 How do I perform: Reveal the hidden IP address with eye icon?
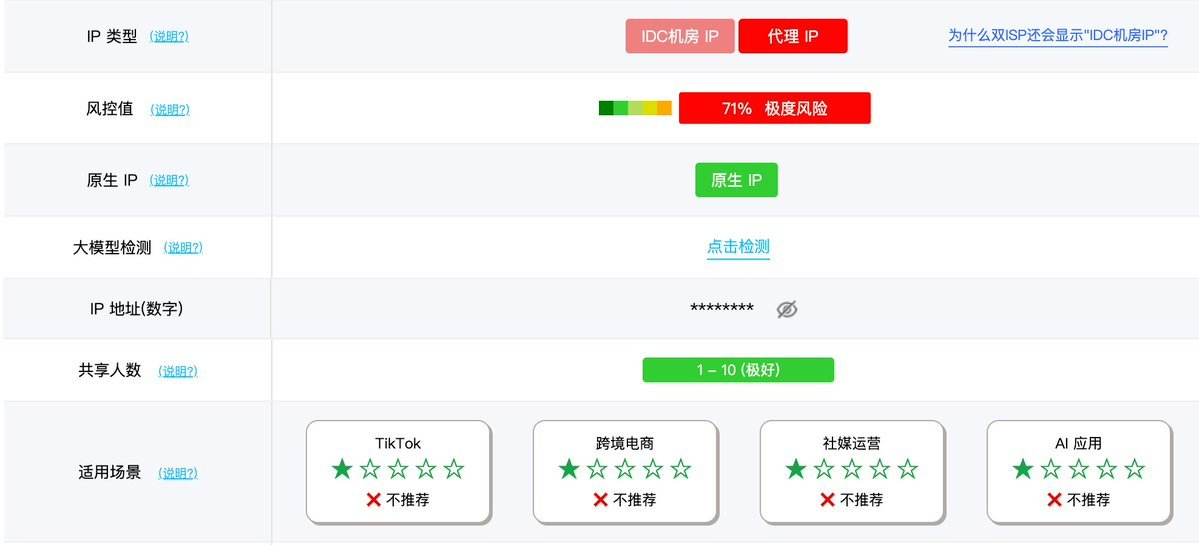click(787, 309)
